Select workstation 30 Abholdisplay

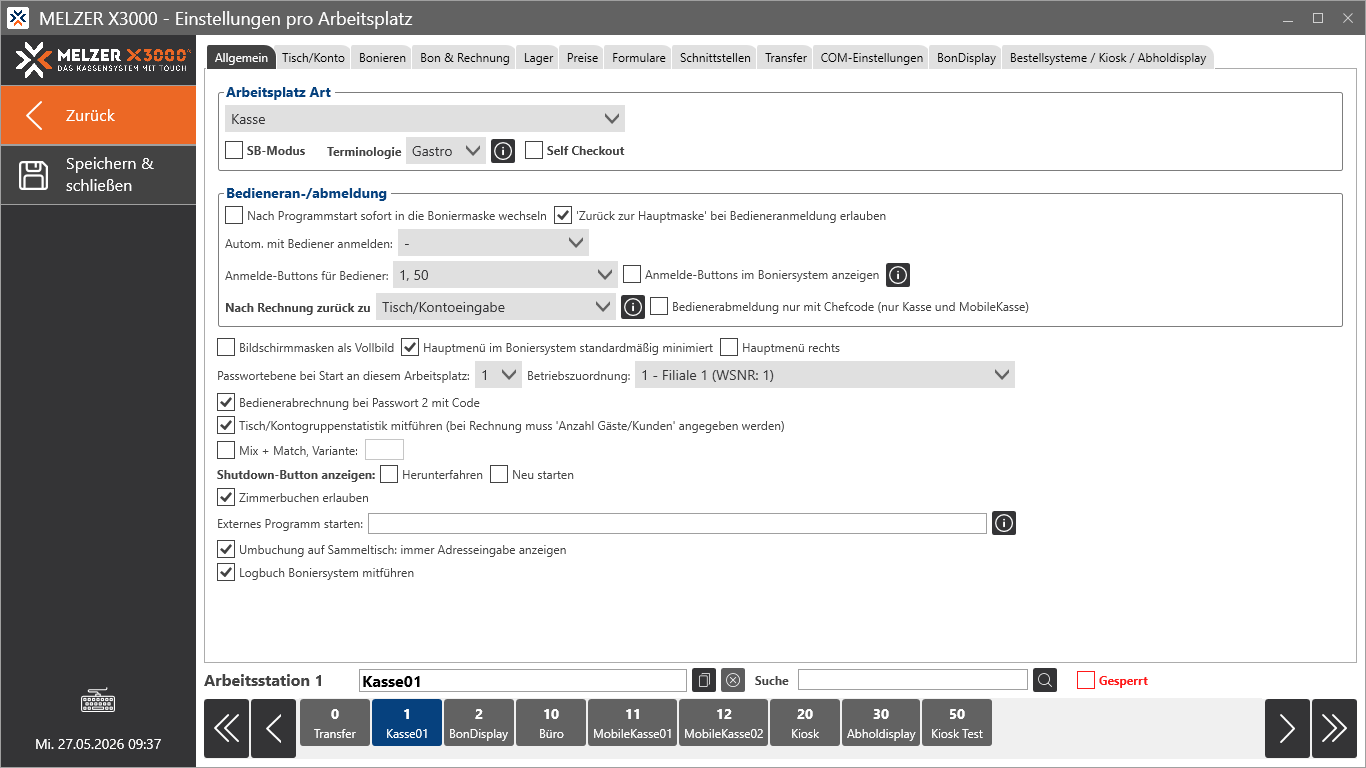(x=881, y=723)
